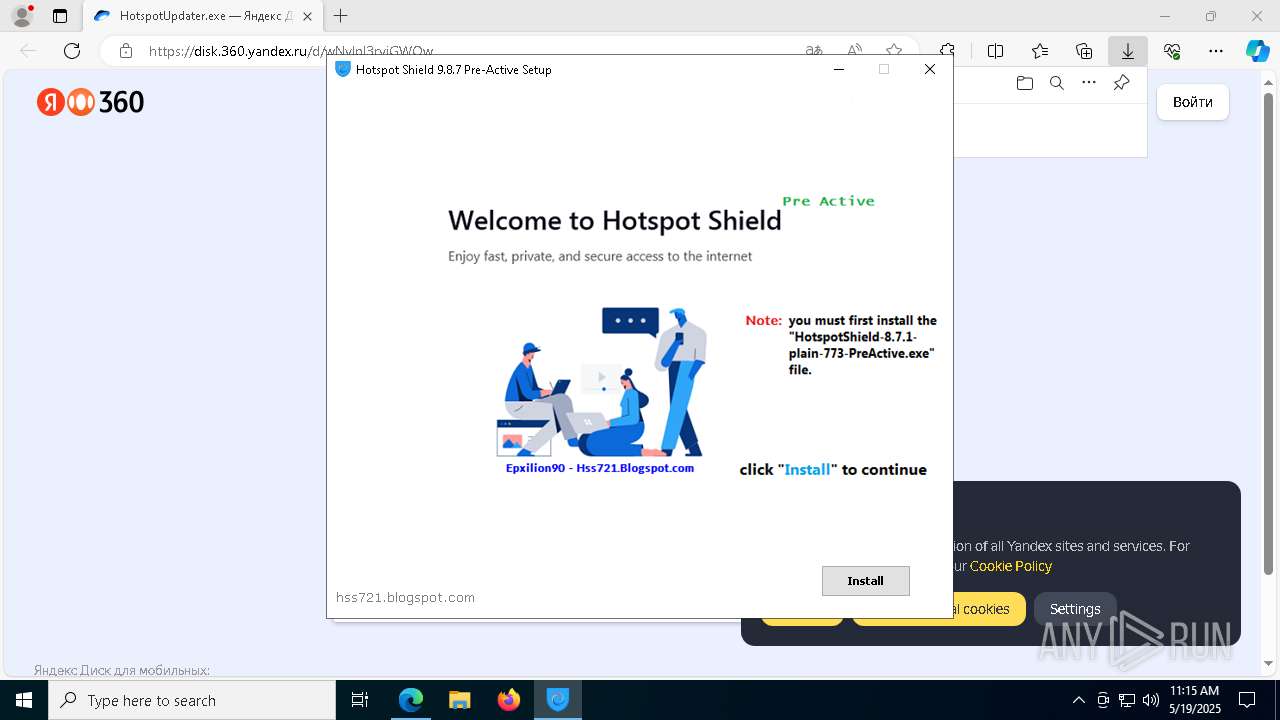The image size is (1280, 720).
Task: Open File Explorer from taskbar
Action: coord(460,700)
